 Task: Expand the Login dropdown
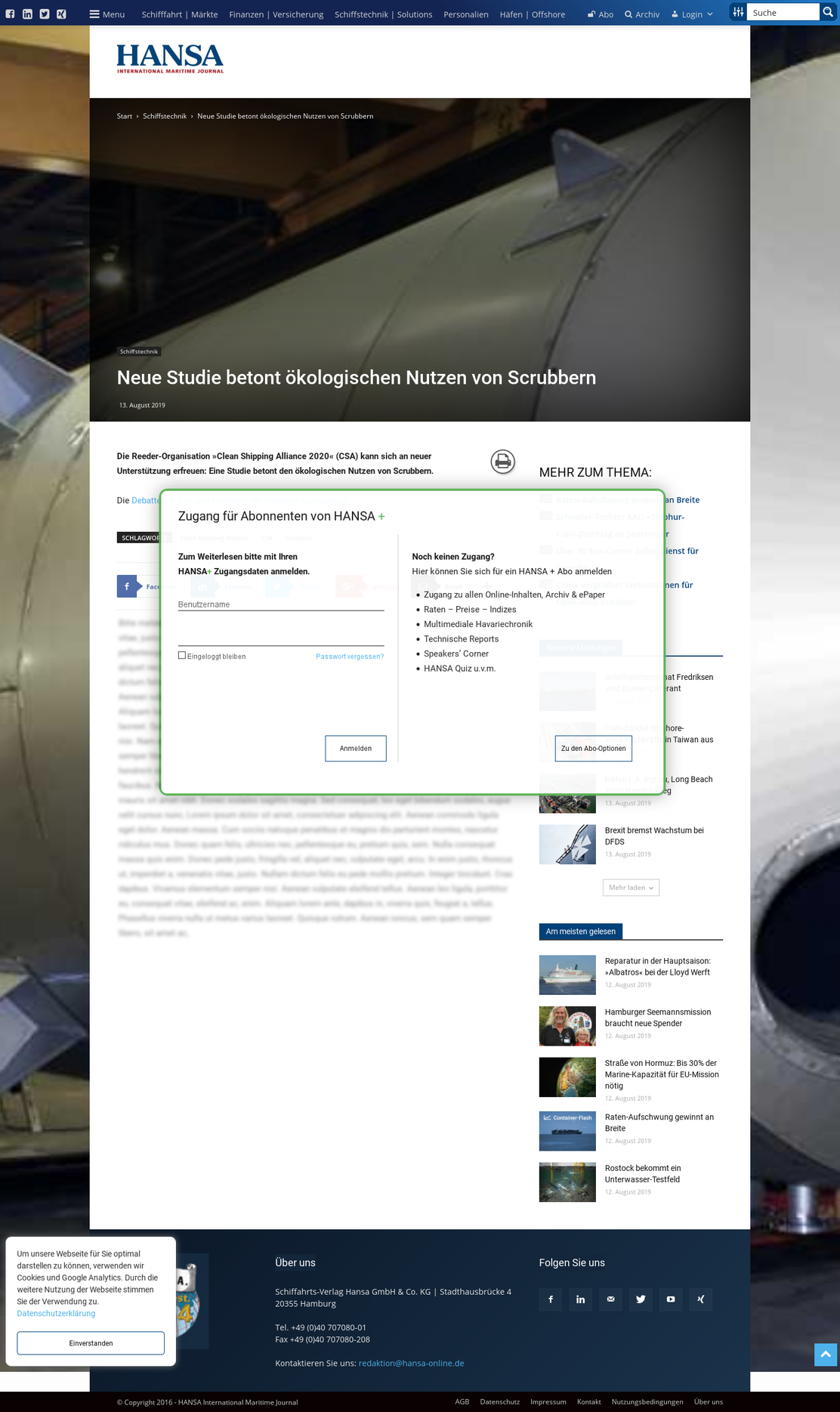(x=692, y=14)
